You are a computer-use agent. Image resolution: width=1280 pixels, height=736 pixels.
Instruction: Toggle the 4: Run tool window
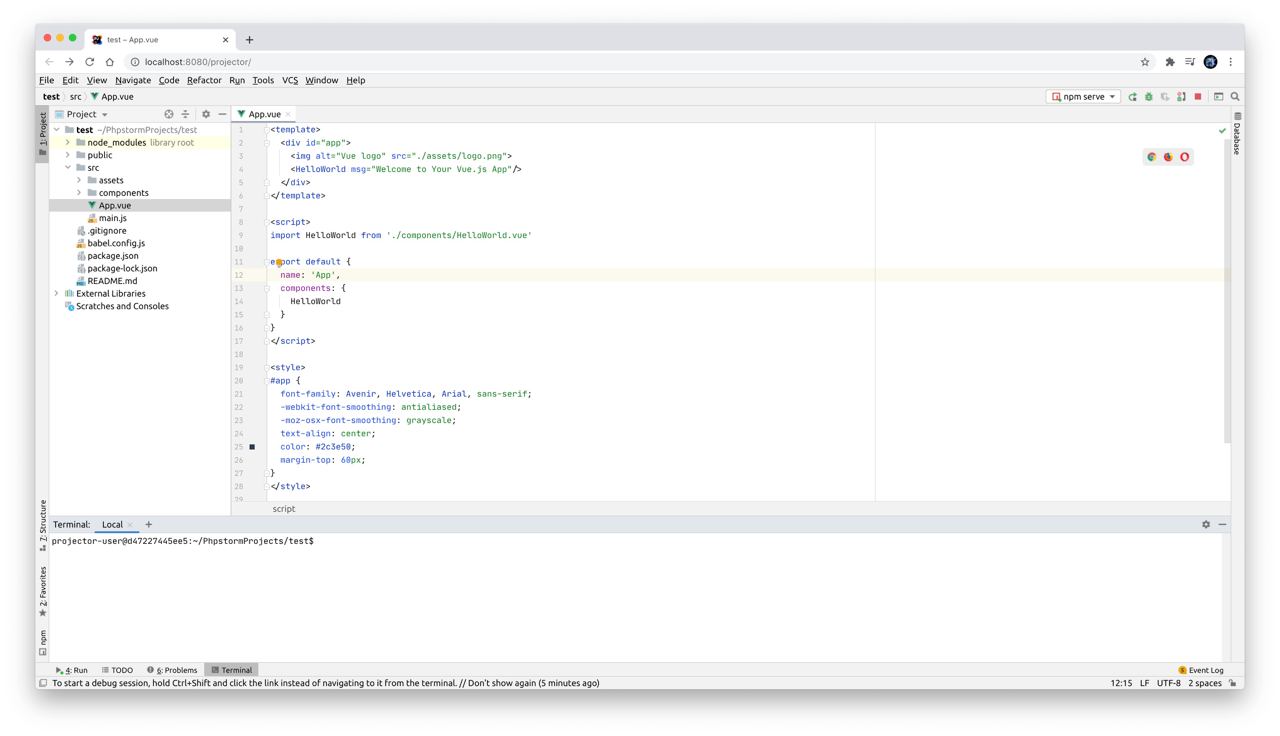tap(72, 670)
